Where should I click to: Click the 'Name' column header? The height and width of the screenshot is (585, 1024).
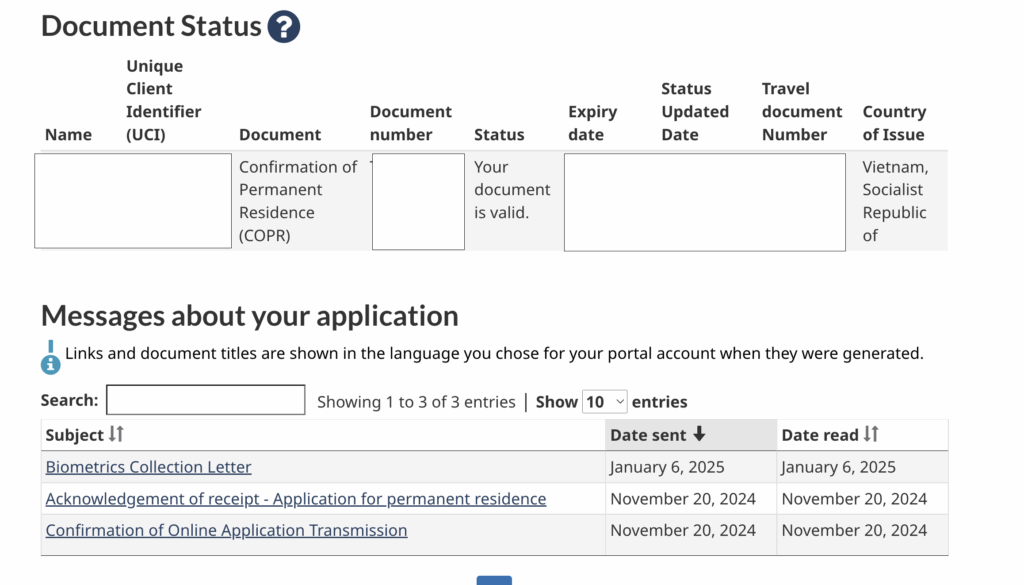pyautogui.click(x=68, y=134)
